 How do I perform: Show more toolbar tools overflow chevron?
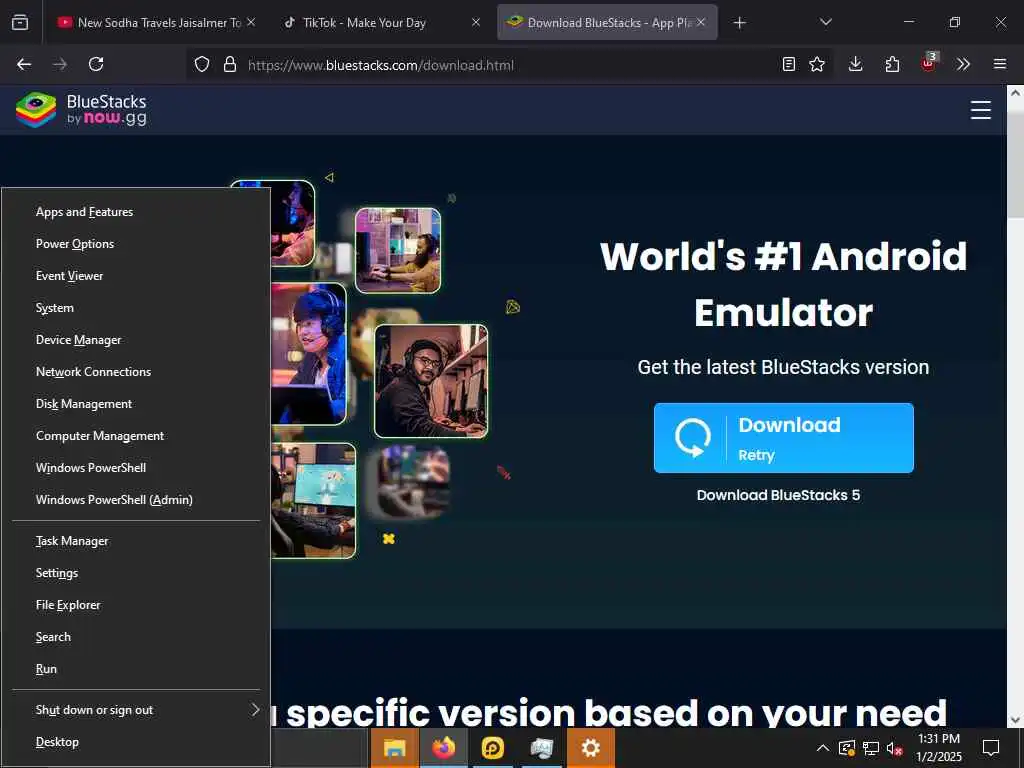(x=963, y=64)
